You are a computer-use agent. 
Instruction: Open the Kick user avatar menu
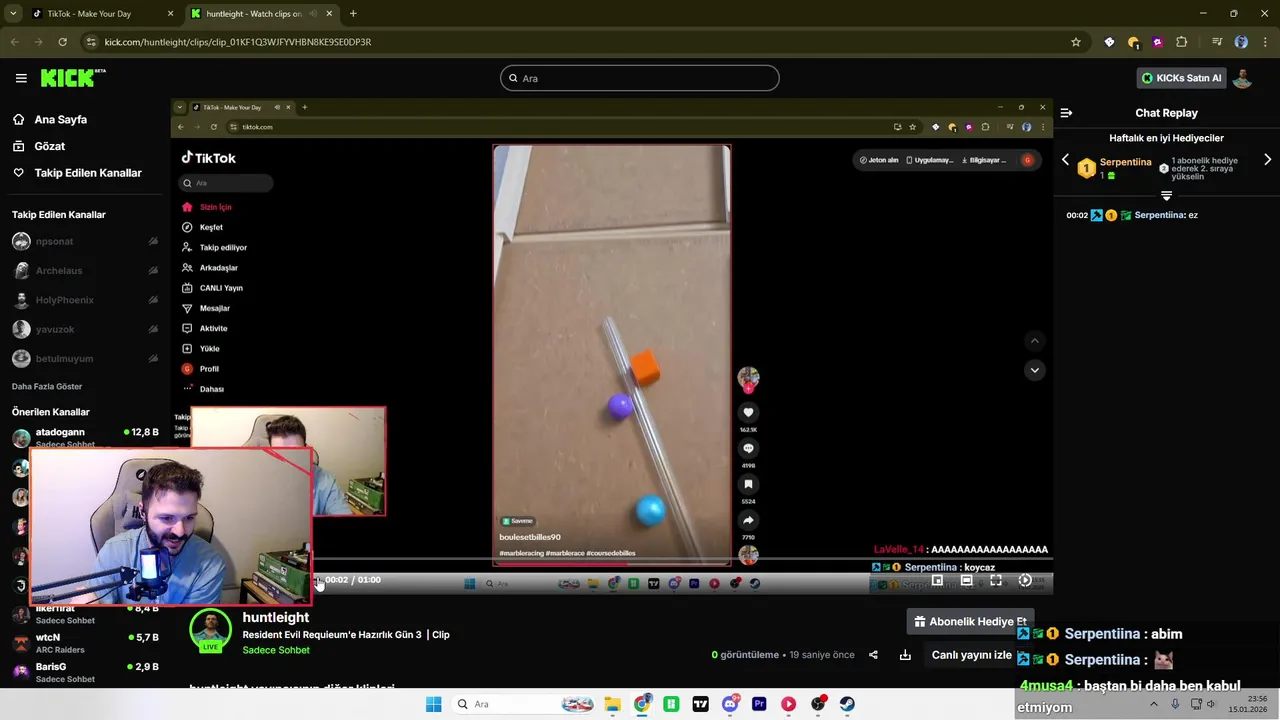(x=1242, y=78)
